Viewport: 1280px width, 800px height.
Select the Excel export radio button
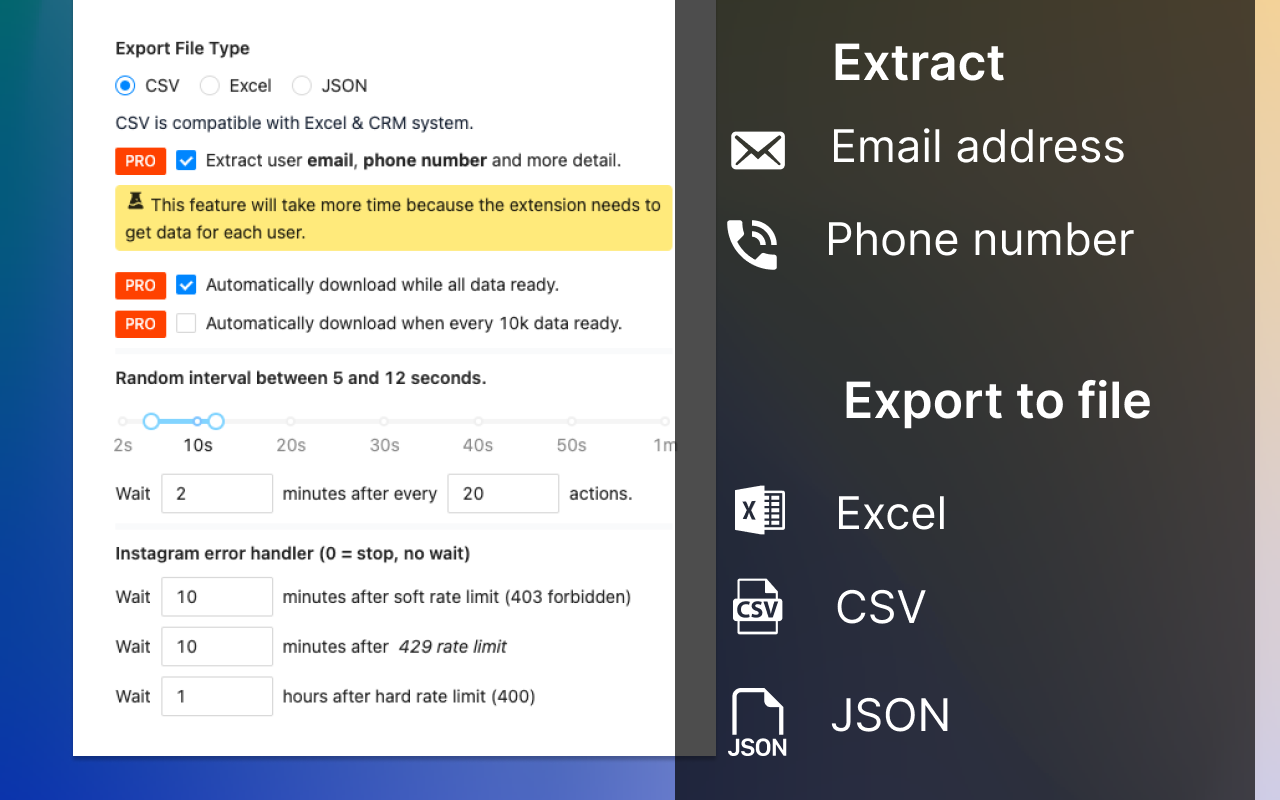point(210,86)
